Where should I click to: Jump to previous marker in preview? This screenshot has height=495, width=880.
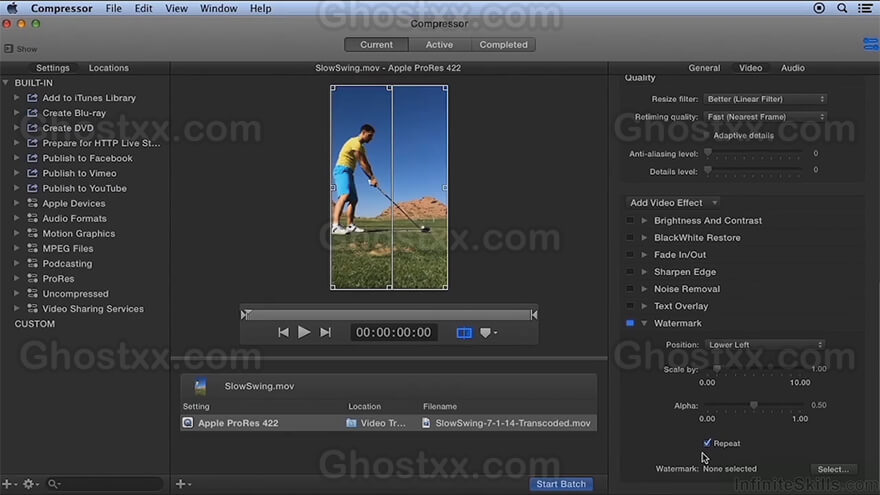(x=283, y=332)
